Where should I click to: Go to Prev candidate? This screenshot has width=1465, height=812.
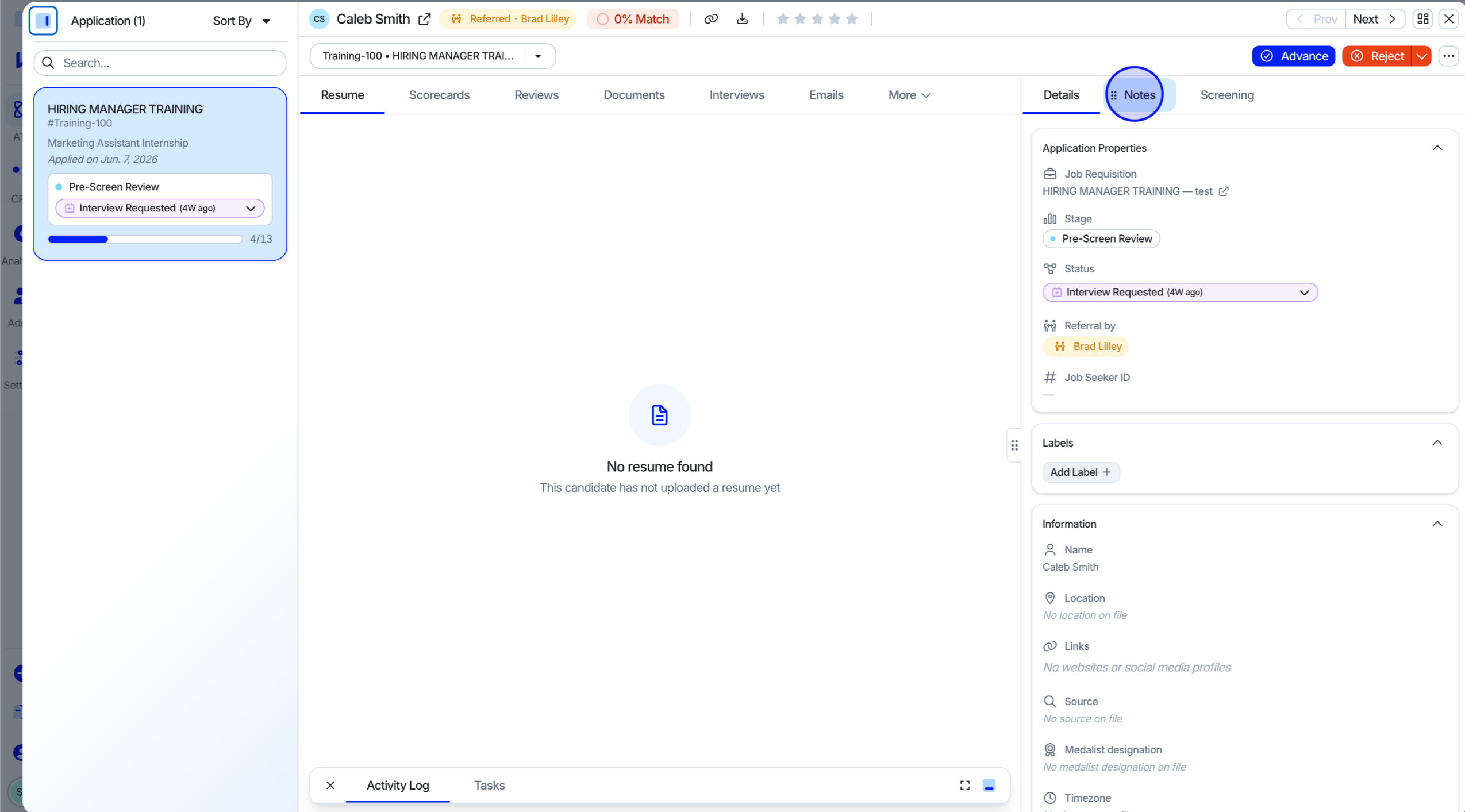click(x=1316, y=19)
